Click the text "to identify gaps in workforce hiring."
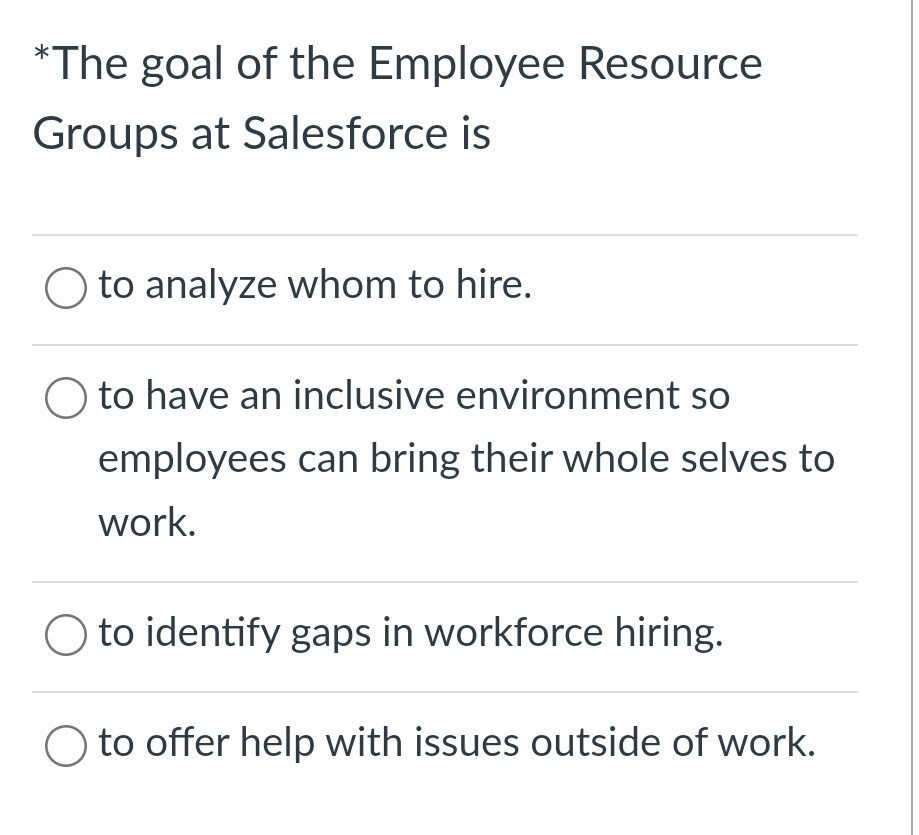Screen dimensions: 919x835 (410, 633)
